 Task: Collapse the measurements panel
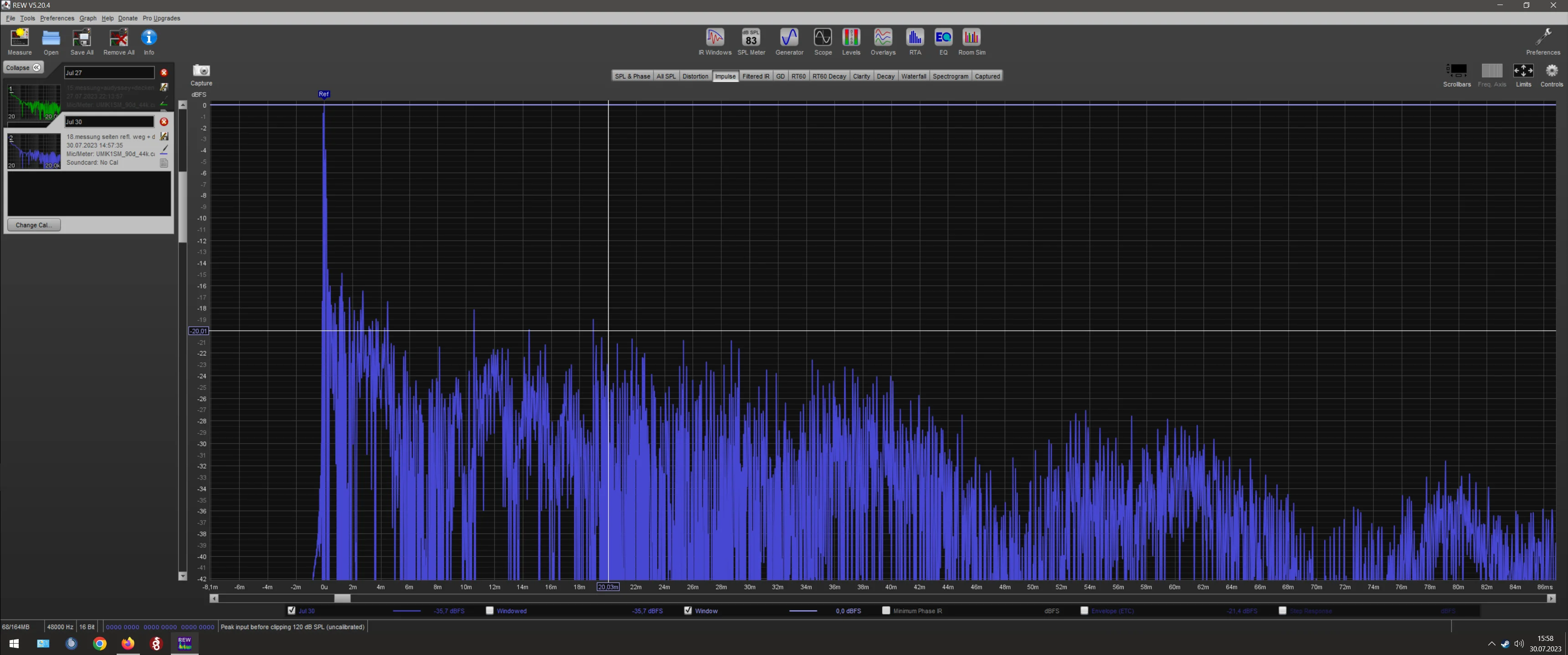[x=23, y=67]
